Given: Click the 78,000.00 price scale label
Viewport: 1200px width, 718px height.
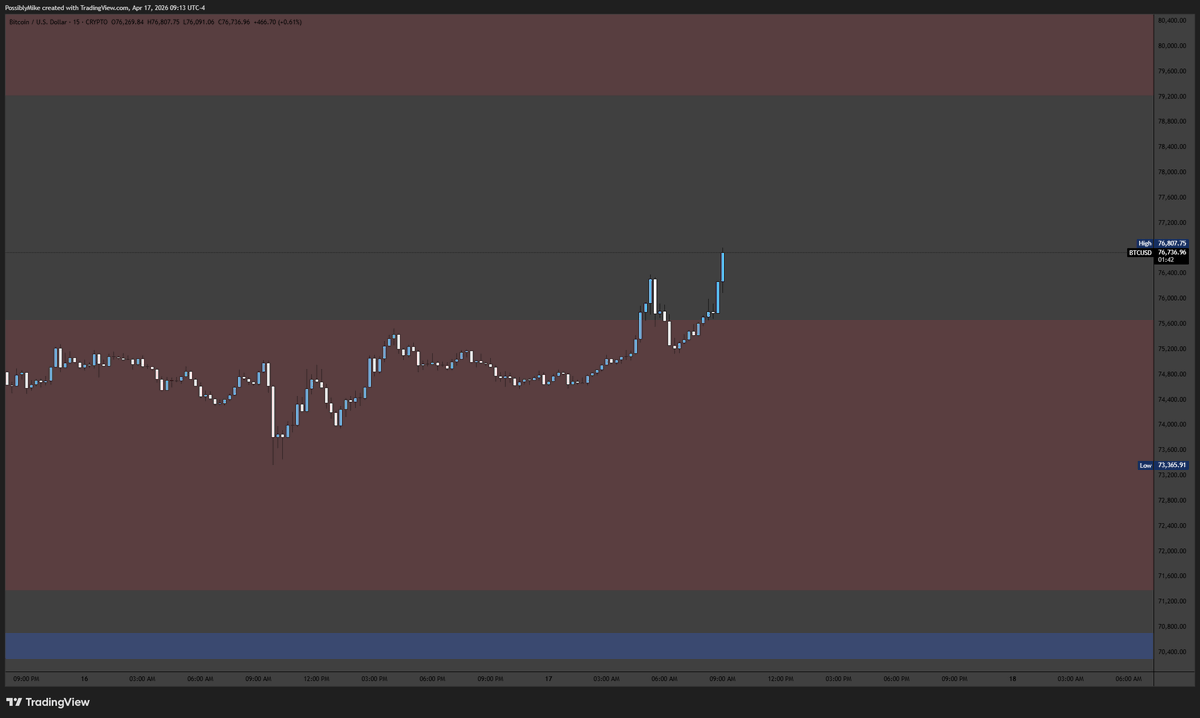Looking at the screenshot, I should click(x=1171, y=172).
